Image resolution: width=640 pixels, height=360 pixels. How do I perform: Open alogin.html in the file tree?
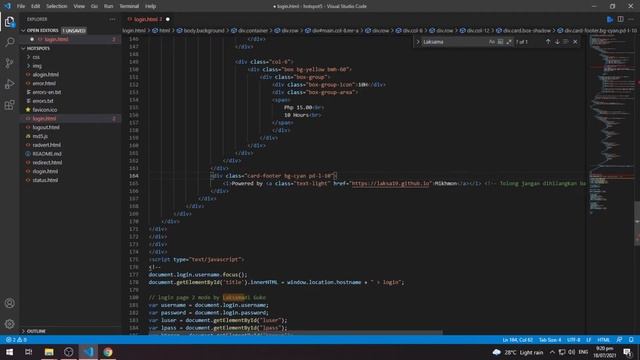point(45,75)
